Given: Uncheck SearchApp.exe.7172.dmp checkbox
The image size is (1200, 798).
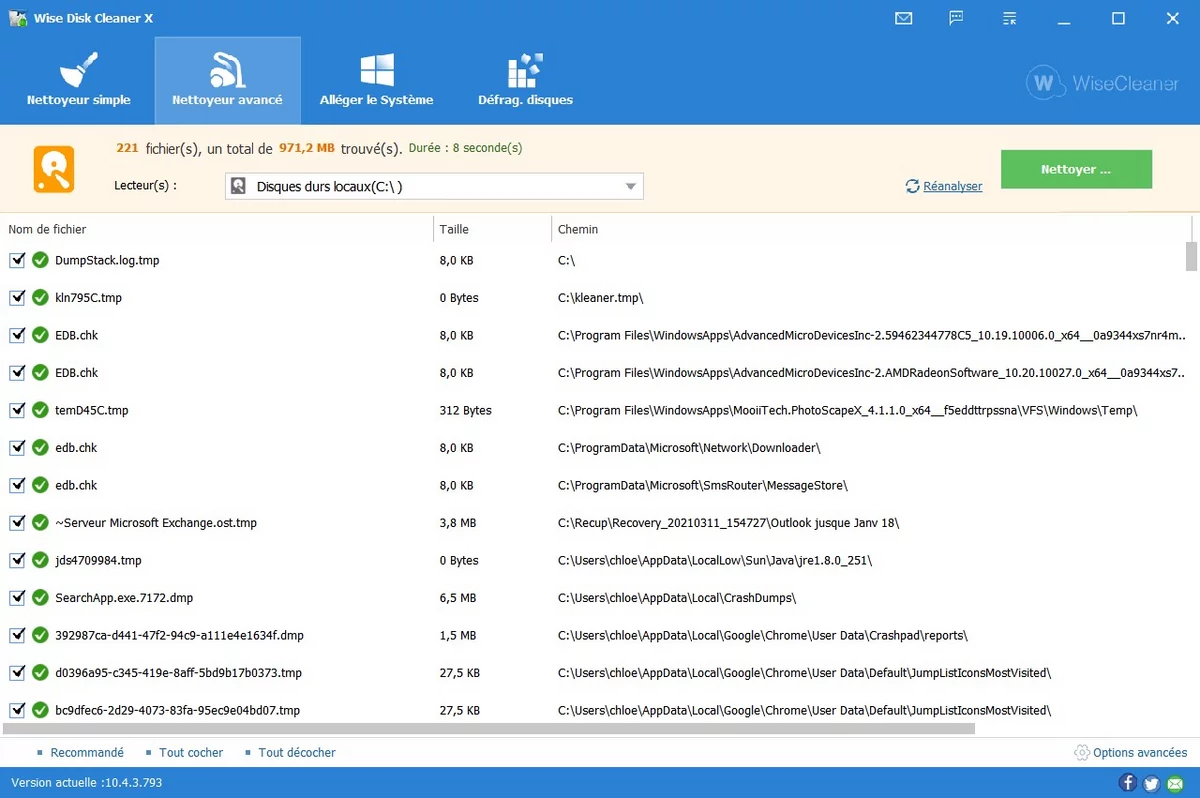Looking at the screenshot, I should 17,598.
